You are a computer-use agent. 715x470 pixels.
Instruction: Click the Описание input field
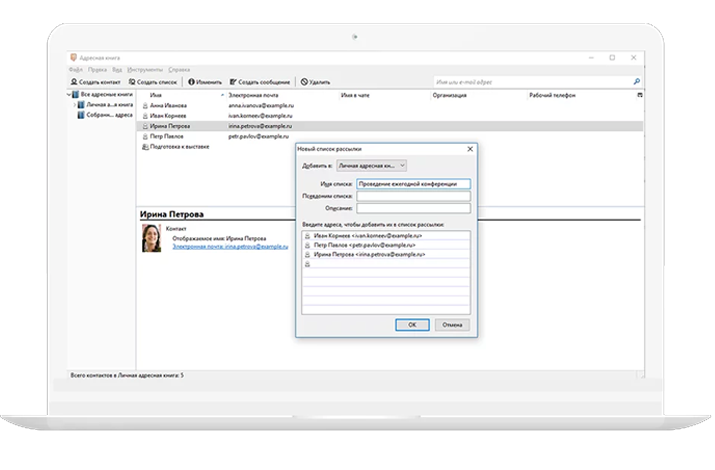click(413, 208)
